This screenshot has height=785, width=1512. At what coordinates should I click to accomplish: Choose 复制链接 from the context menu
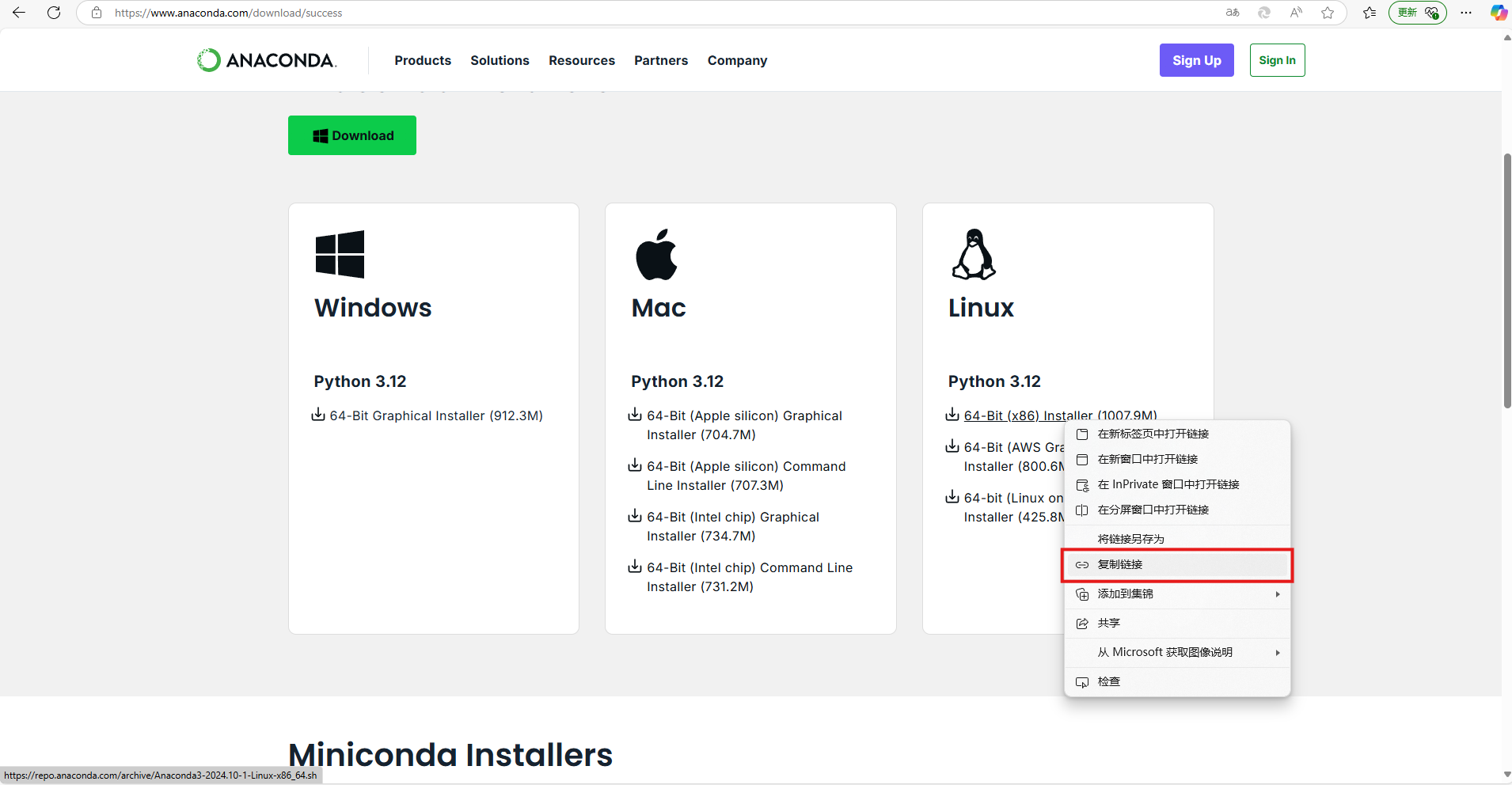pos(1177,564)
